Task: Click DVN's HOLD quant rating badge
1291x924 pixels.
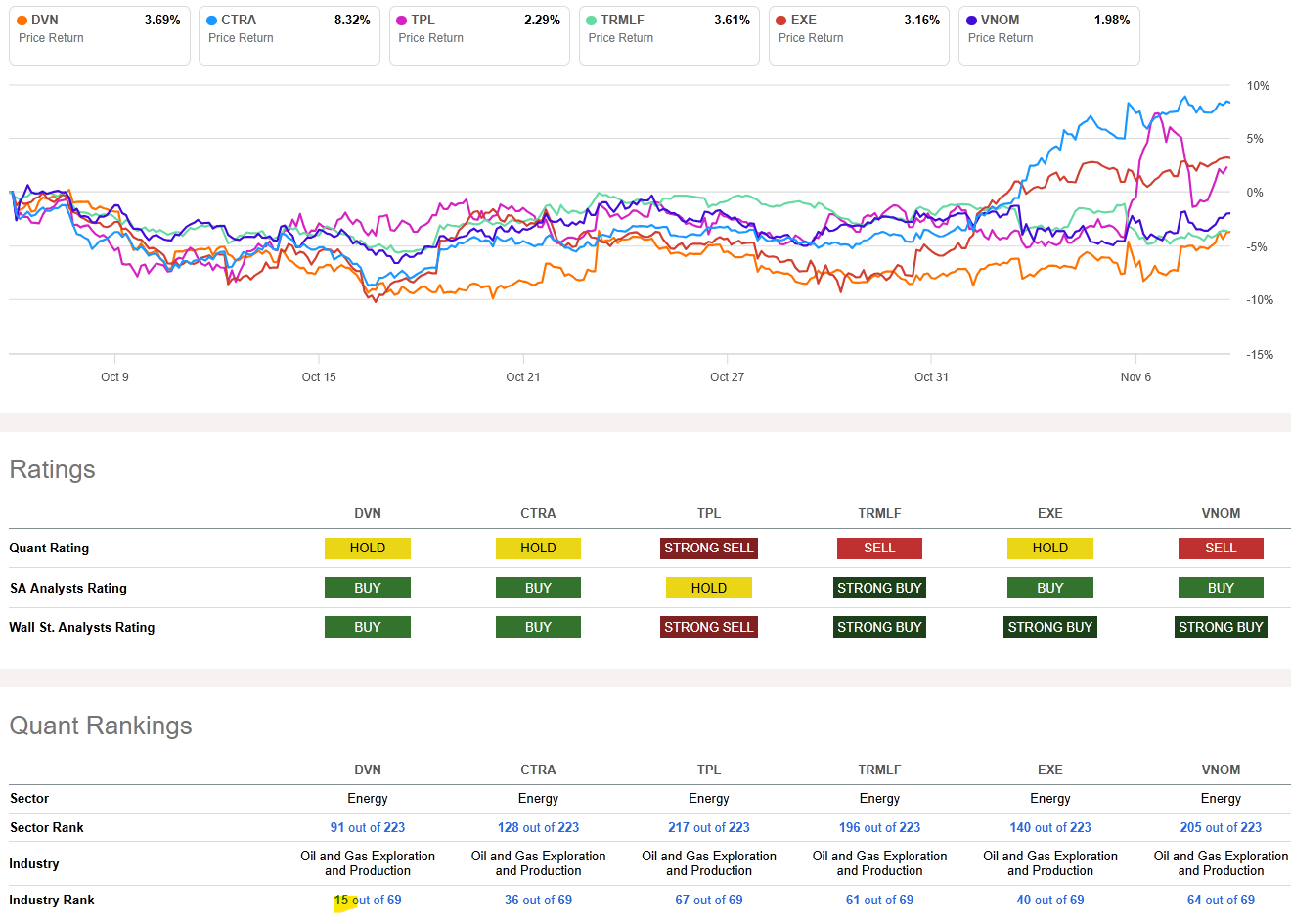Action: click(368, 548)
